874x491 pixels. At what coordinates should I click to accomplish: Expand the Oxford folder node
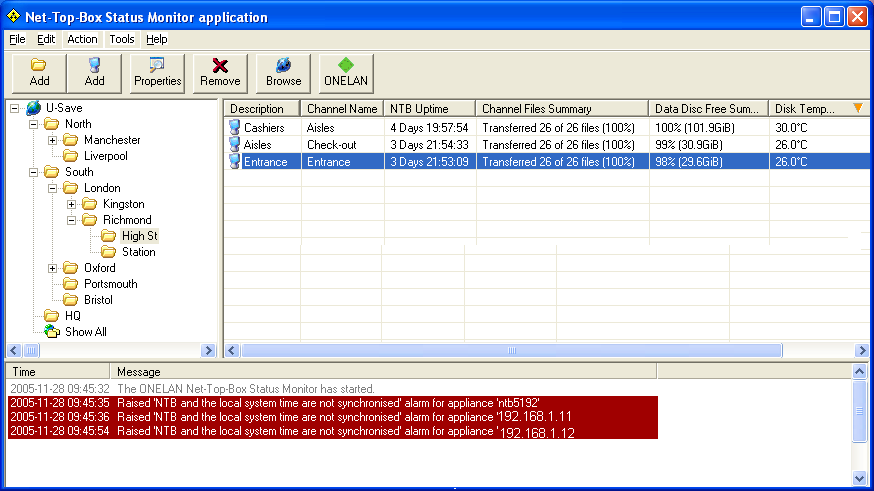click(x=52, y=268)
